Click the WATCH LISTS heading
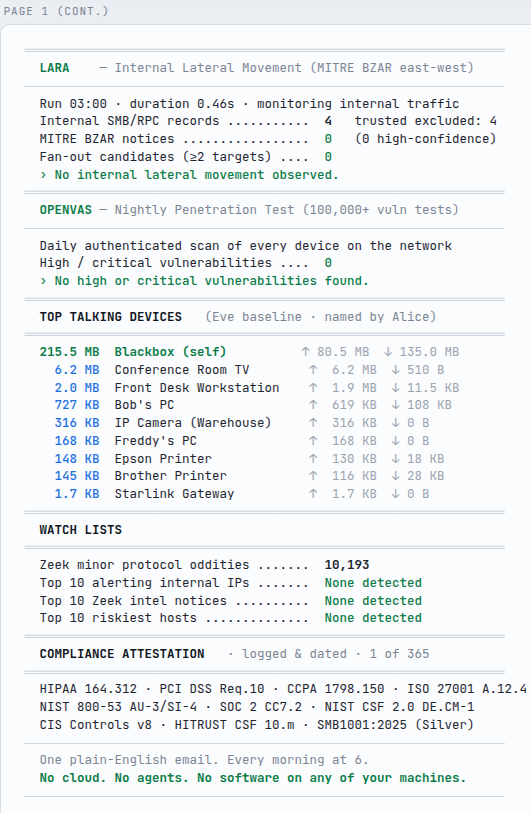Viewport: 531px width, 813px height. point(80,530)
